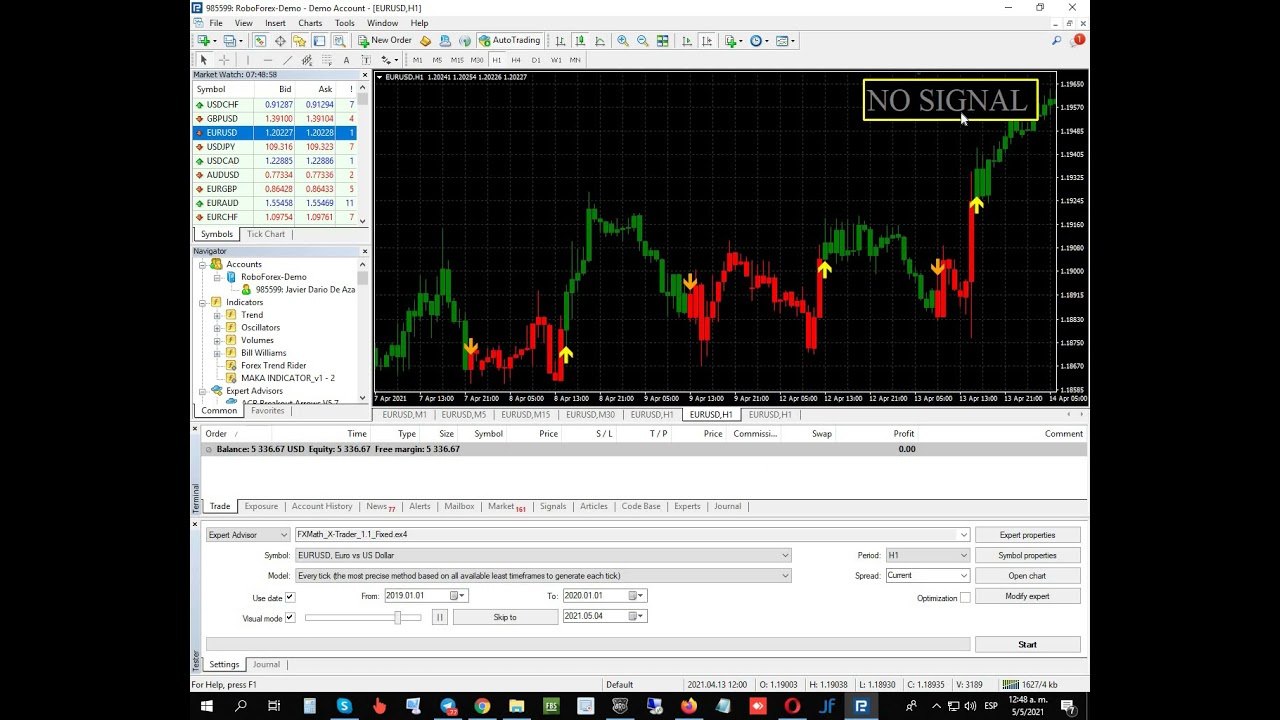
Task: Open the arrows objects dropdown
Action: 390,60
